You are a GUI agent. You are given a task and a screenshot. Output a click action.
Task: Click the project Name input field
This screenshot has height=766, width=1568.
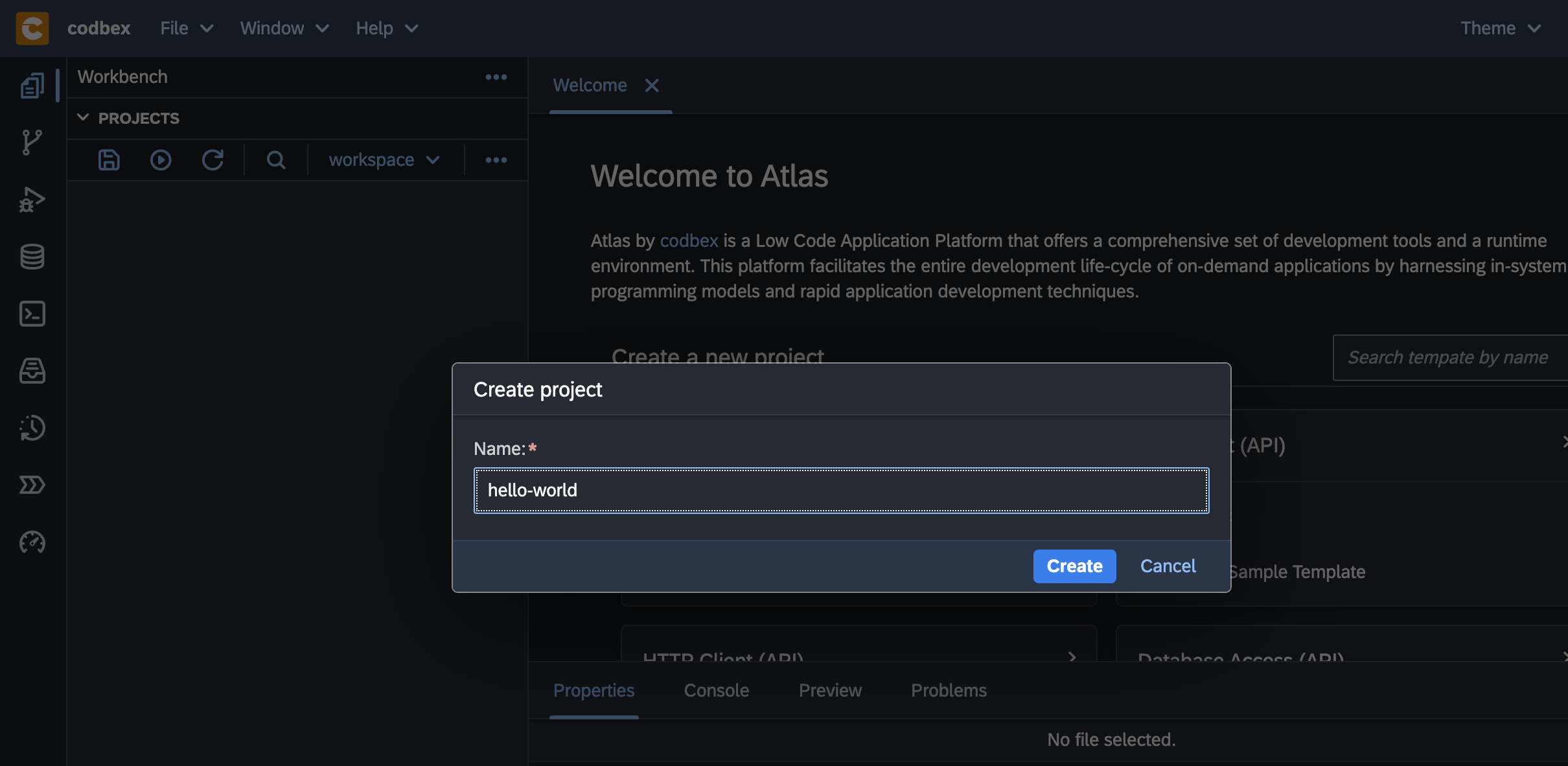click(841, 491)
